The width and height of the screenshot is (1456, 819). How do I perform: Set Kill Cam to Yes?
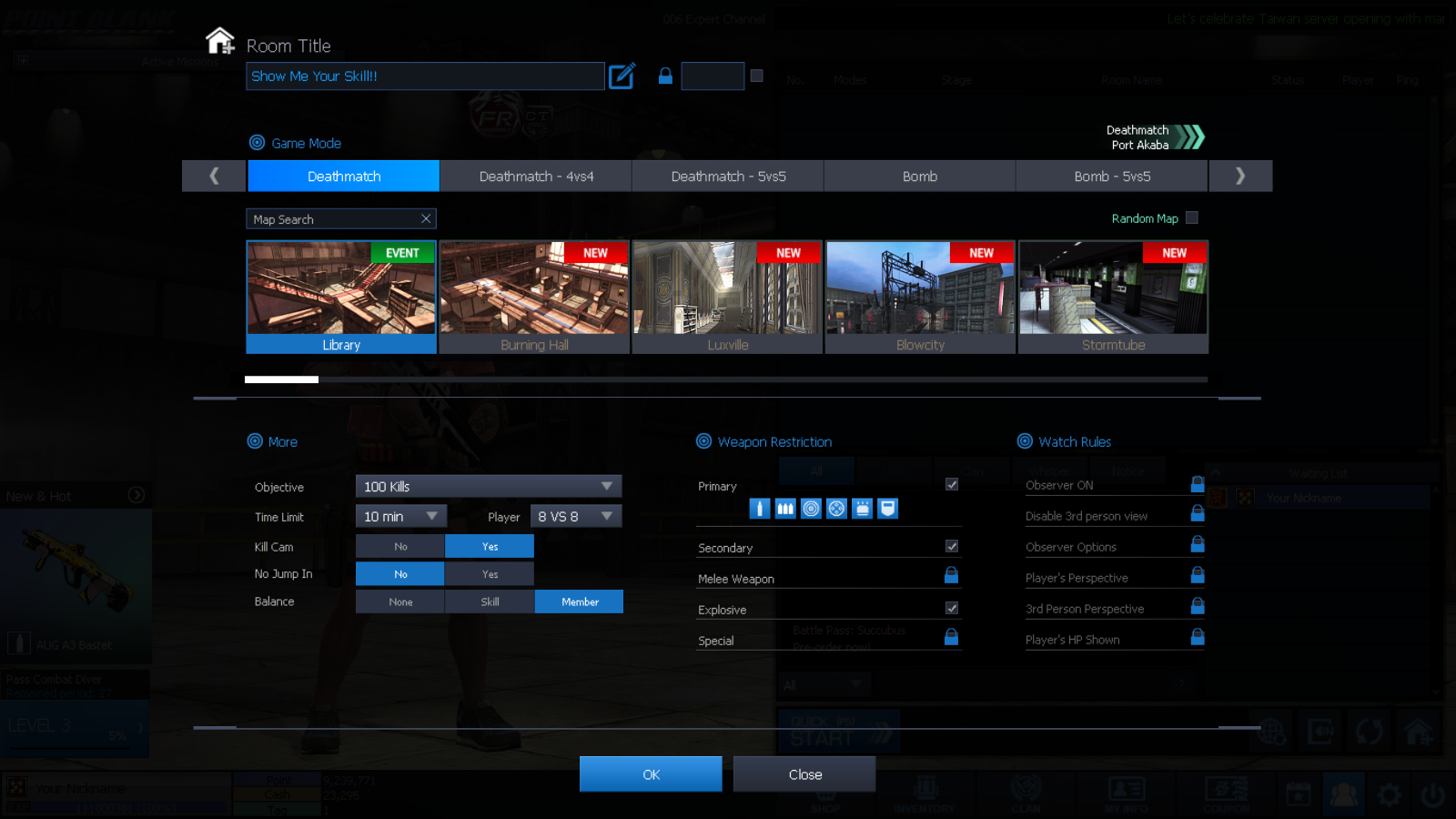click(490, 546)
